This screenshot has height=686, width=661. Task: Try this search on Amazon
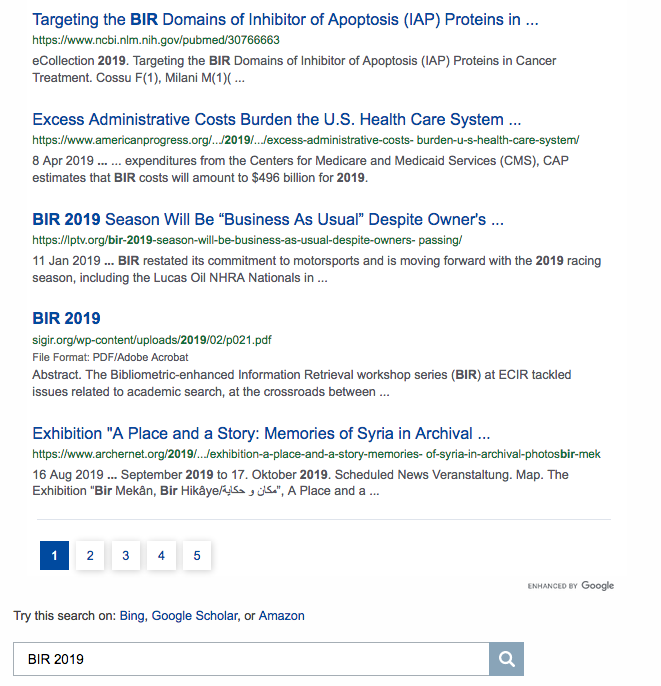282,616
